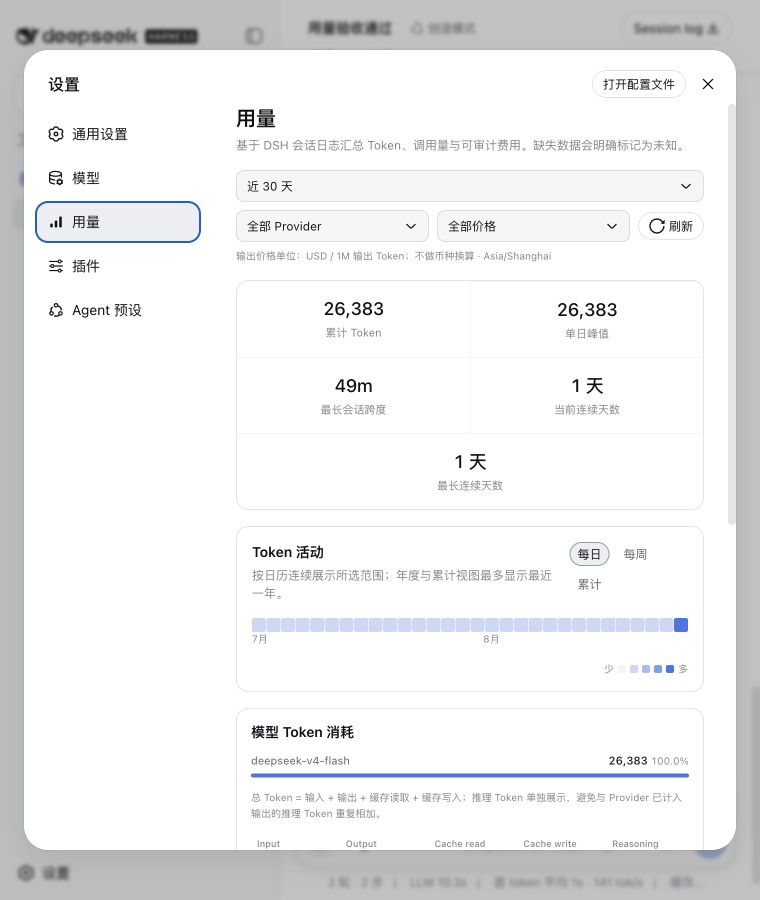This screenshot has height=900, width=760.
Task: Switch Token activity to 每周 weekly
Action: 635,554
